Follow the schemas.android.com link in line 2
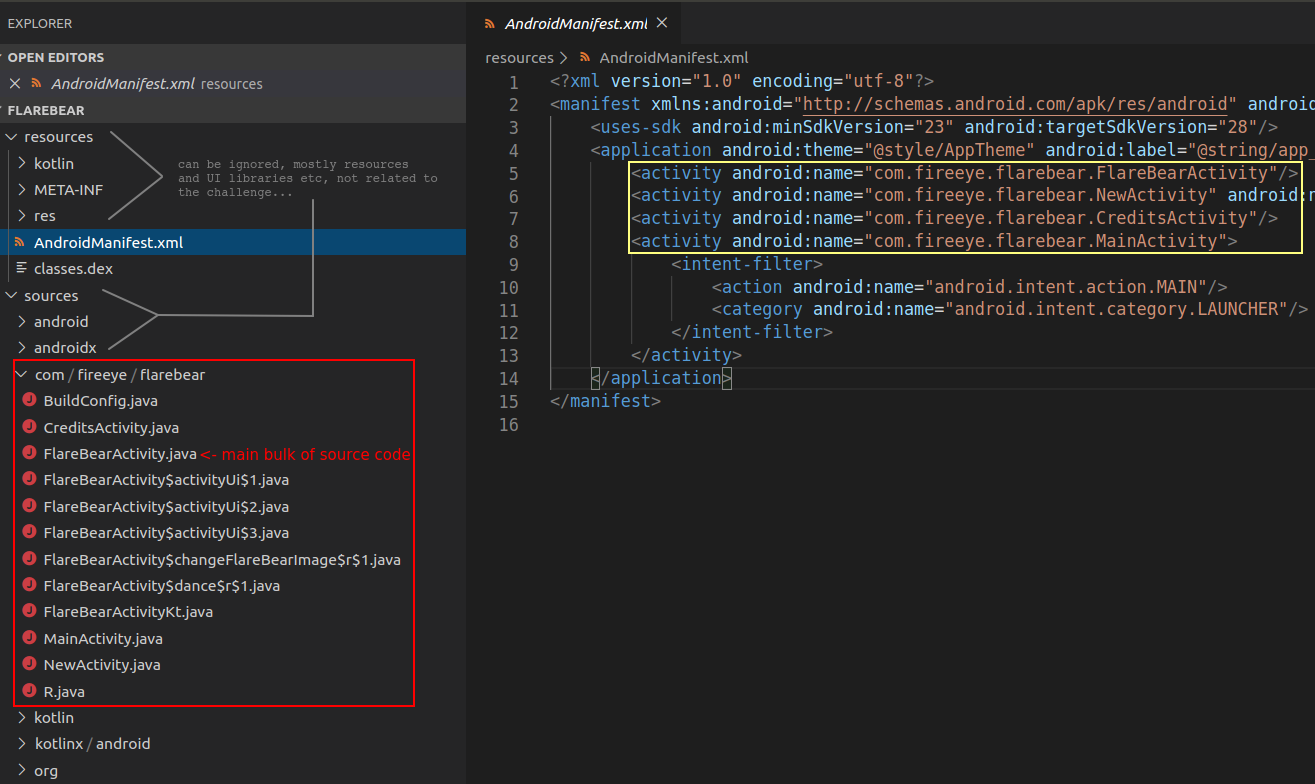The image size is (1315, 784). tap(1015, 104)
